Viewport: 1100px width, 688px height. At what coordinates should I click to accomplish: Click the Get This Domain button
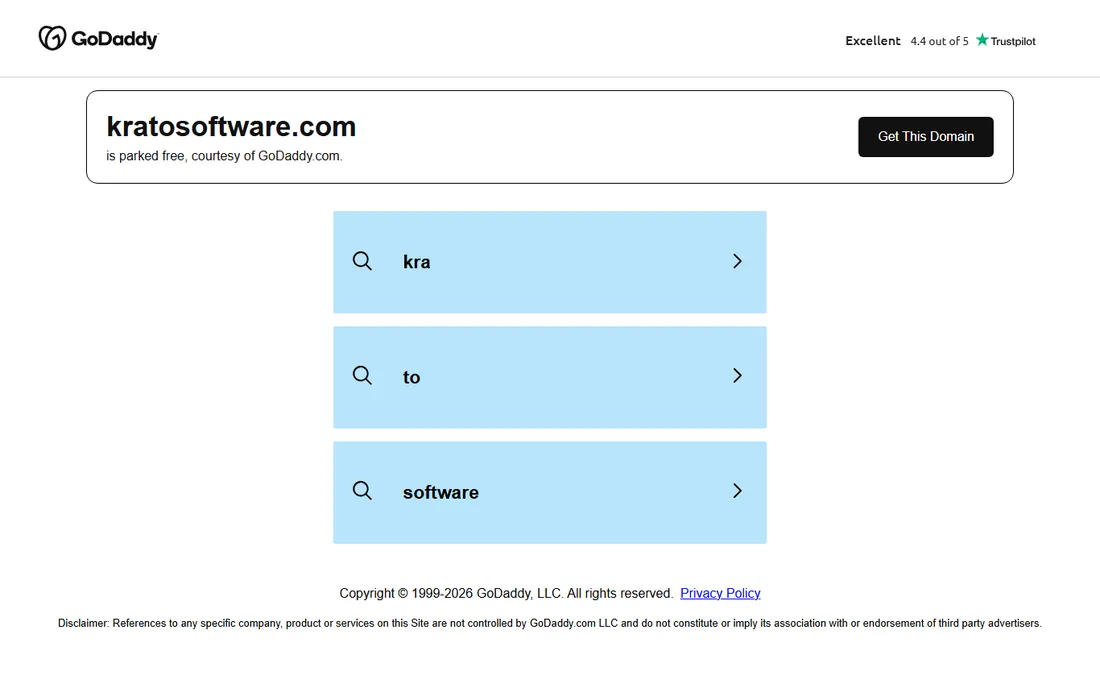(925, 137)
